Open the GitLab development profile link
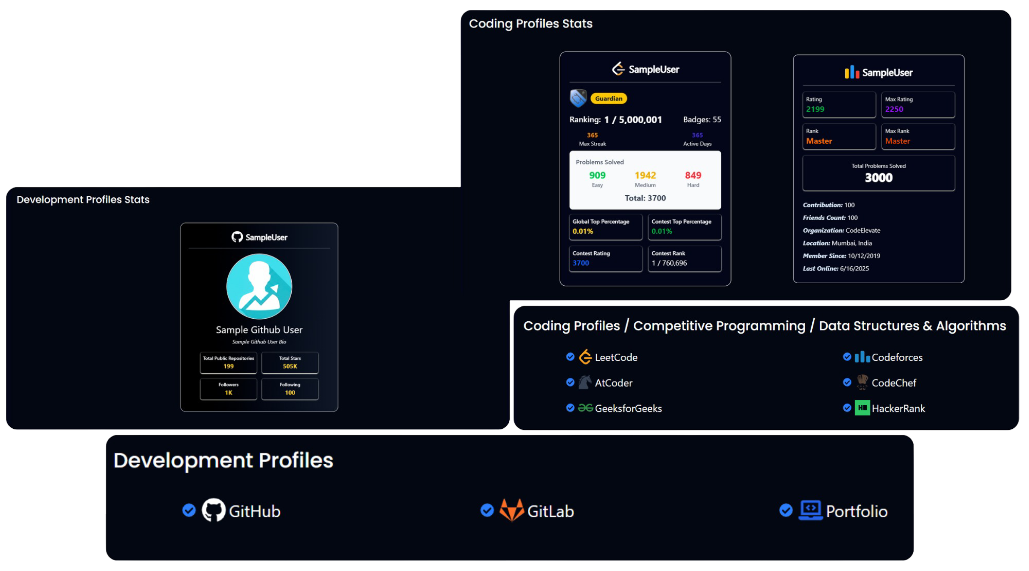The image size is (1029, 571). pos(551,511)
